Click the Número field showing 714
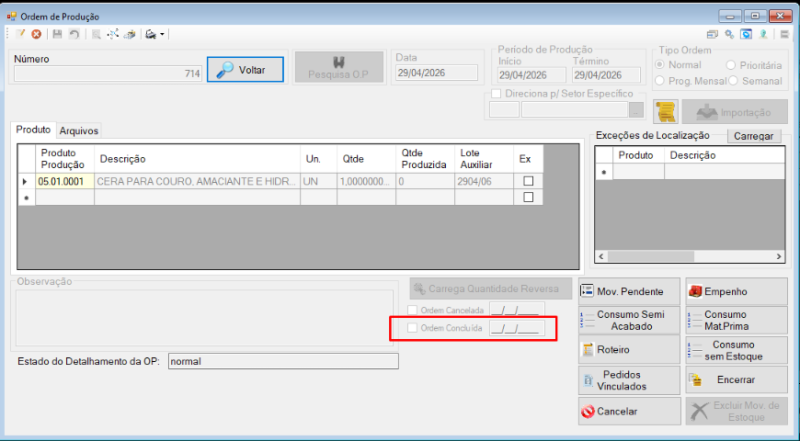800x441 pixels. [108, 74]
